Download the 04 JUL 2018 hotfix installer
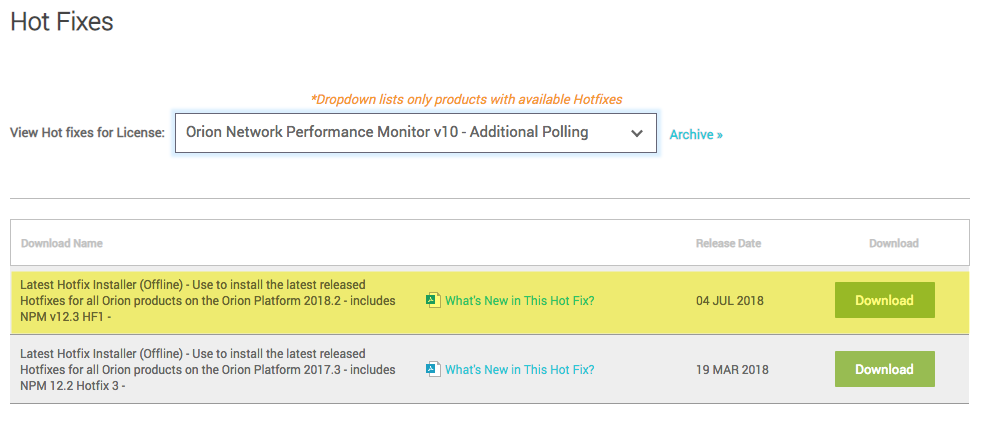This screenshot has height=423, width=983. 884,300
